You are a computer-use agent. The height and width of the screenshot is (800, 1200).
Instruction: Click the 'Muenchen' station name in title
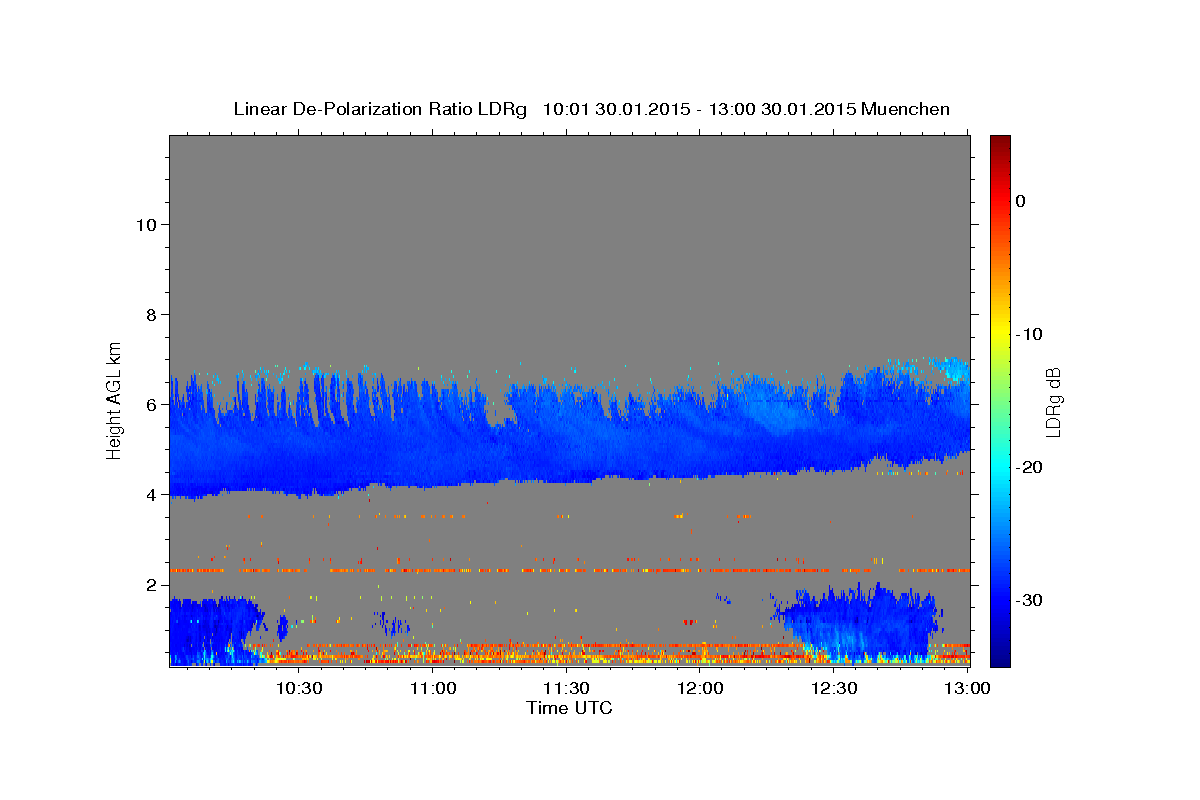click(x=905, y=109)
